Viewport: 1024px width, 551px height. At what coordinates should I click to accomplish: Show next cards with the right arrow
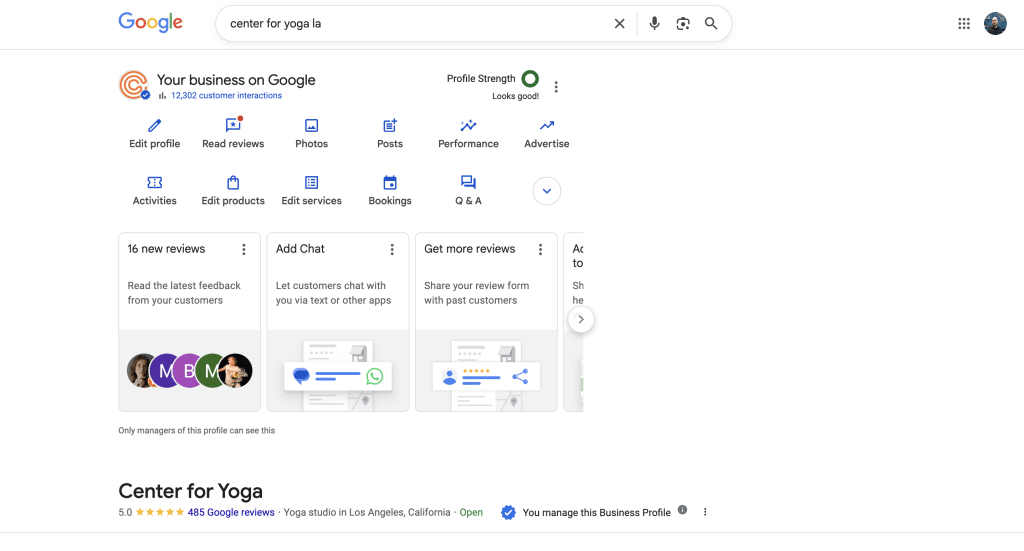[x=581, y=319]
